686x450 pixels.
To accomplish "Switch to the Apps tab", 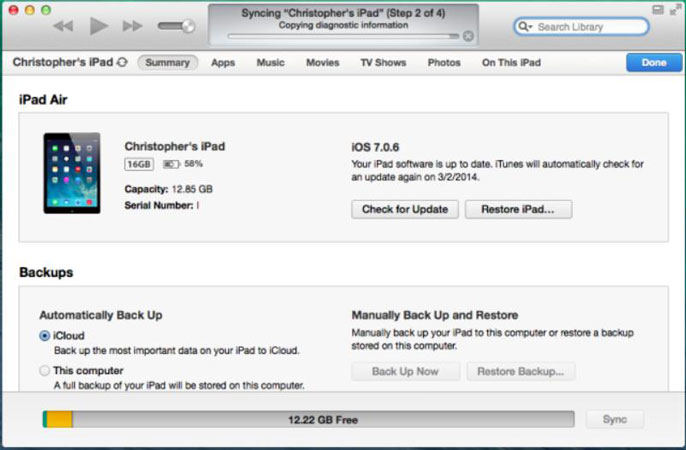I will coord(223,63).
